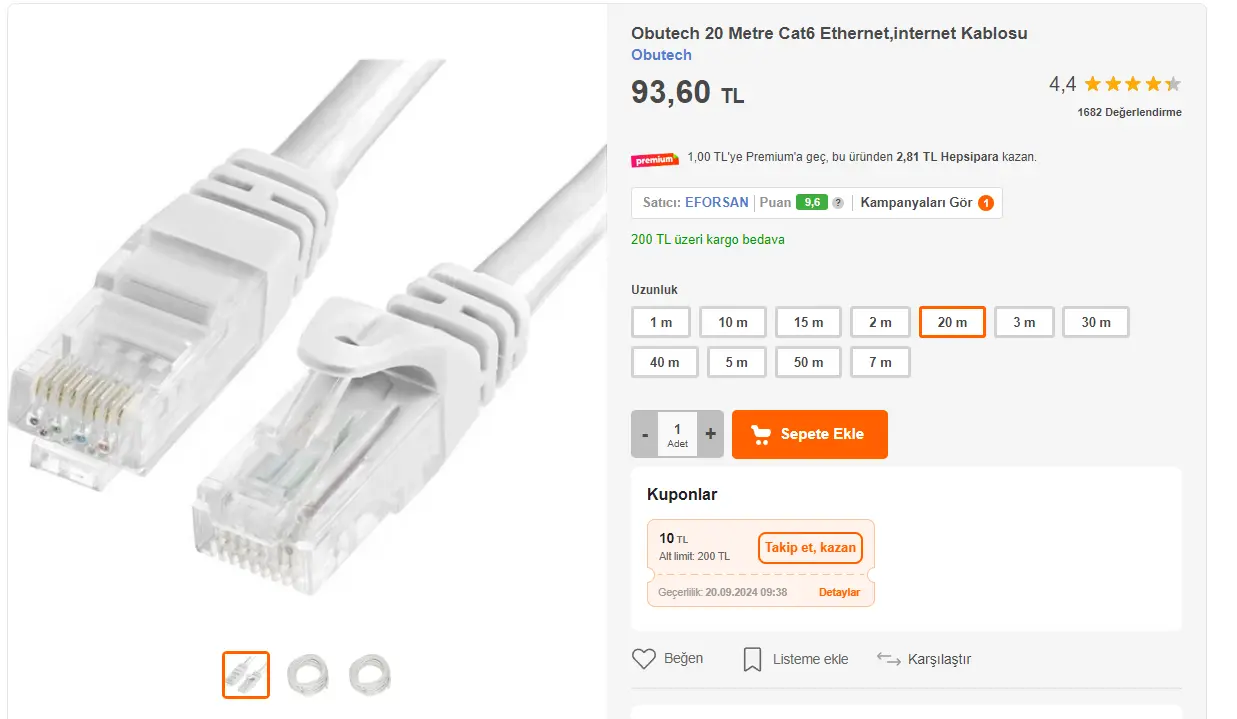Image resolution: width=1237 pixels, height=719 pixels.
Task: Open Kampanyaları Gör campaigns
Action: click(x=916, y=202)
